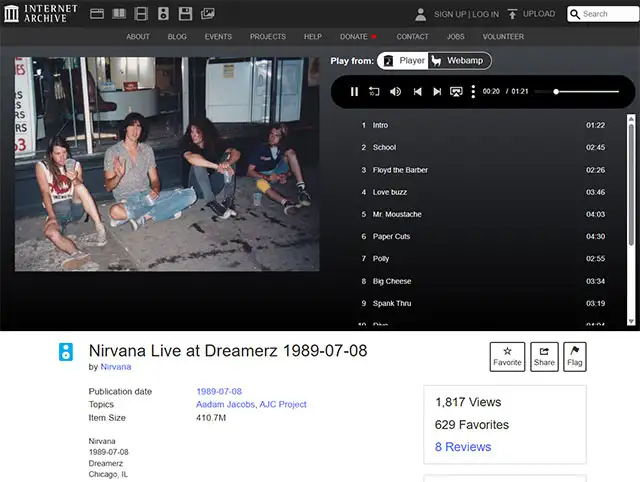Open the AJC Project topic link
This screenshot has height=482, width=640.
point(283,404)
